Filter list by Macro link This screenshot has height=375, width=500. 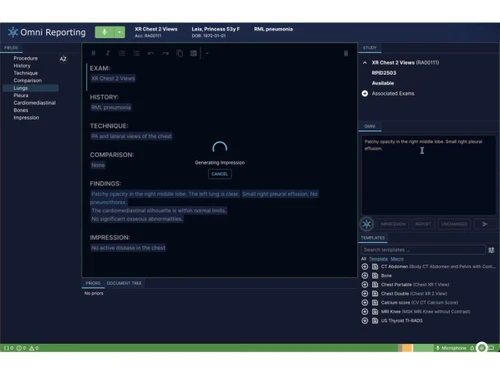tap(397, 259)
